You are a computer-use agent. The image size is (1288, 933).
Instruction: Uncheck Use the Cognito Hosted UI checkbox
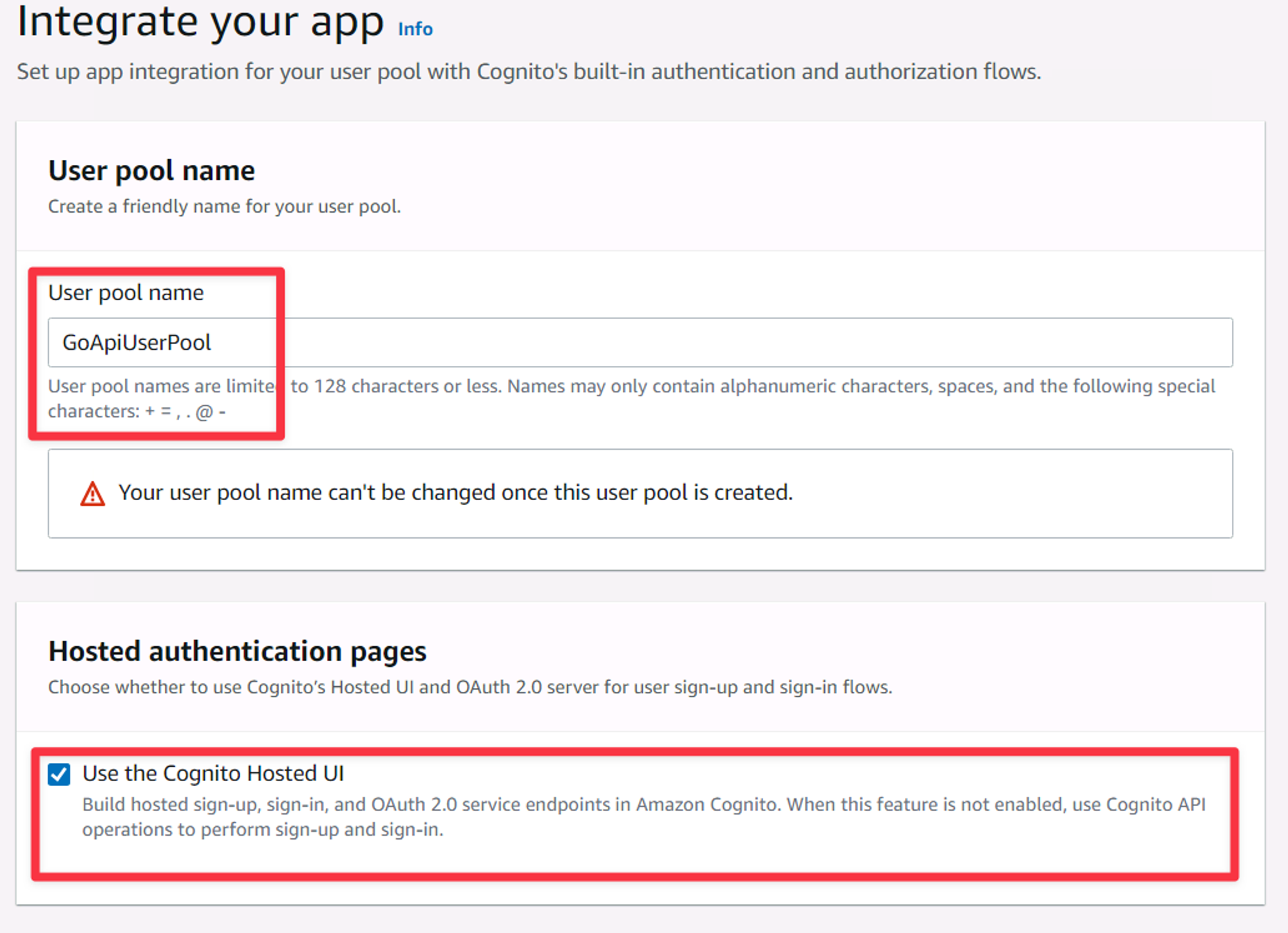[59, 774]
